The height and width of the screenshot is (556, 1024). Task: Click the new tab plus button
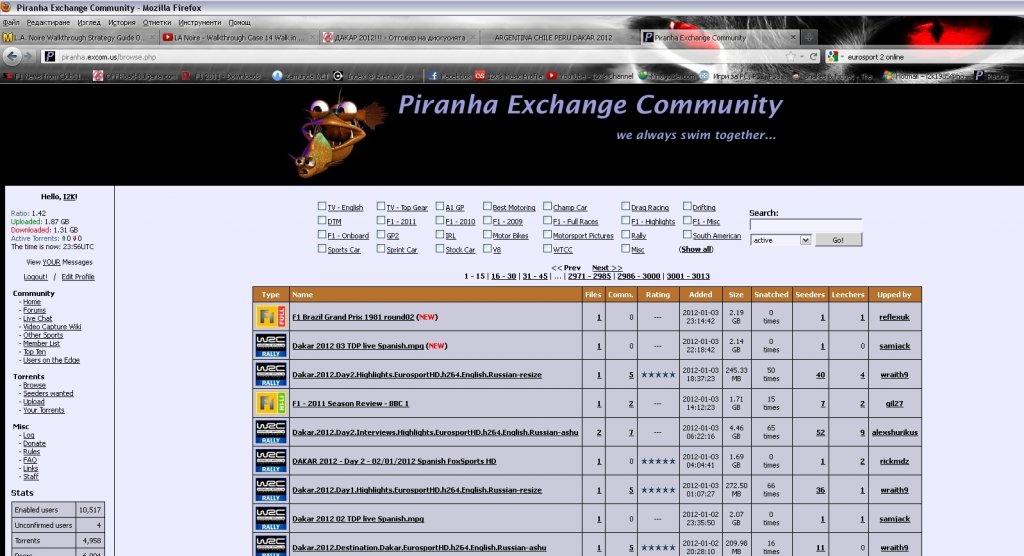(x=809, y=37)
